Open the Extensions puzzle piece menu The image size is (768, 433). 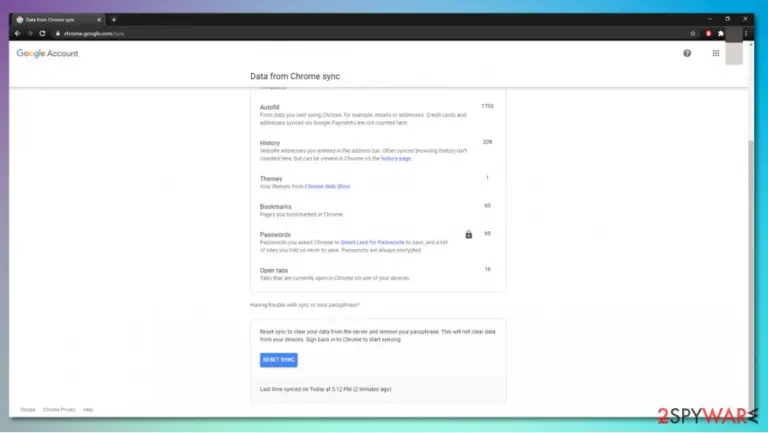tap(720, 33)
